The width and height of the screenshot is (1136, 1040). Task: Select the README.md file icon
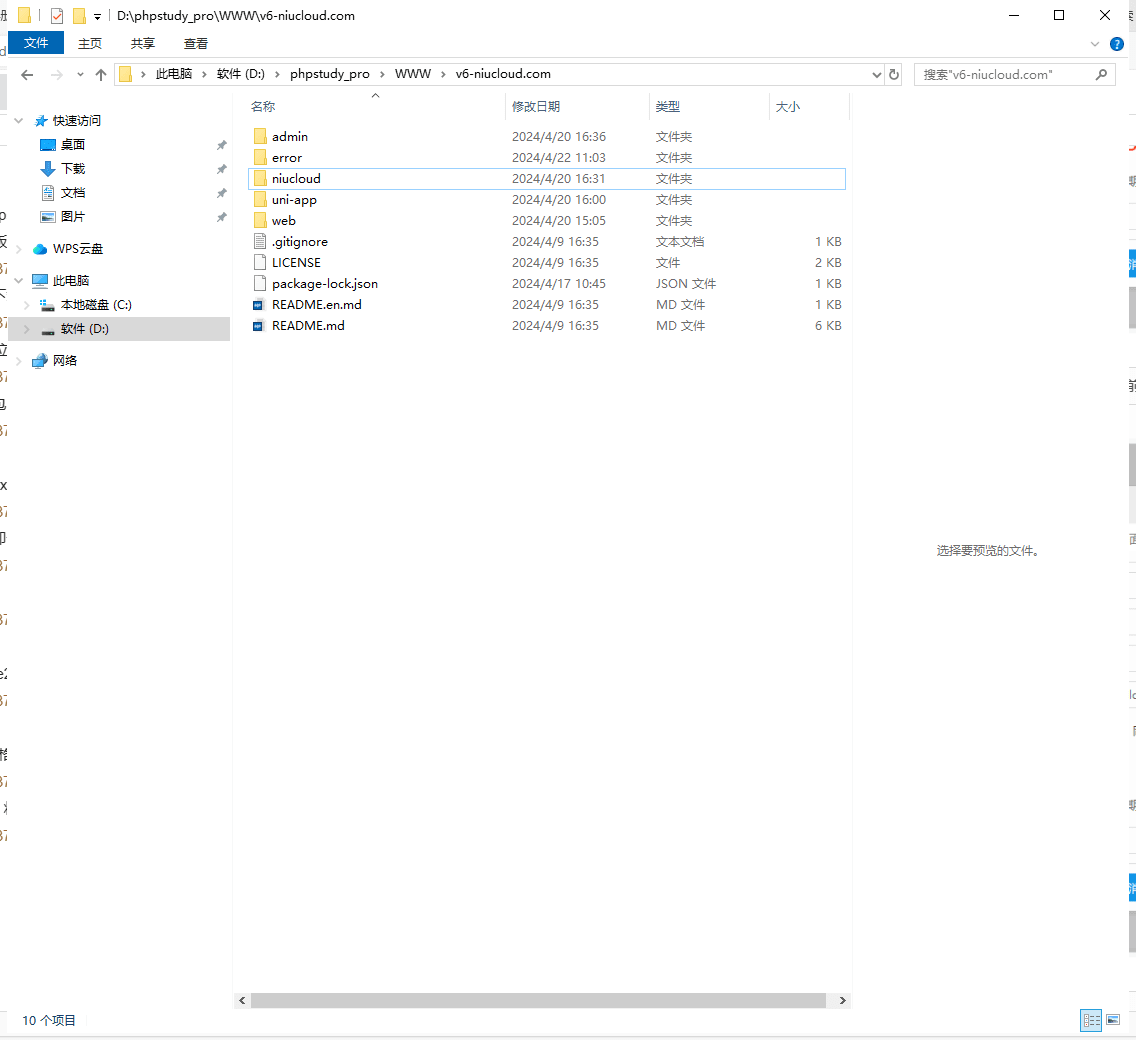click(259, 326)
